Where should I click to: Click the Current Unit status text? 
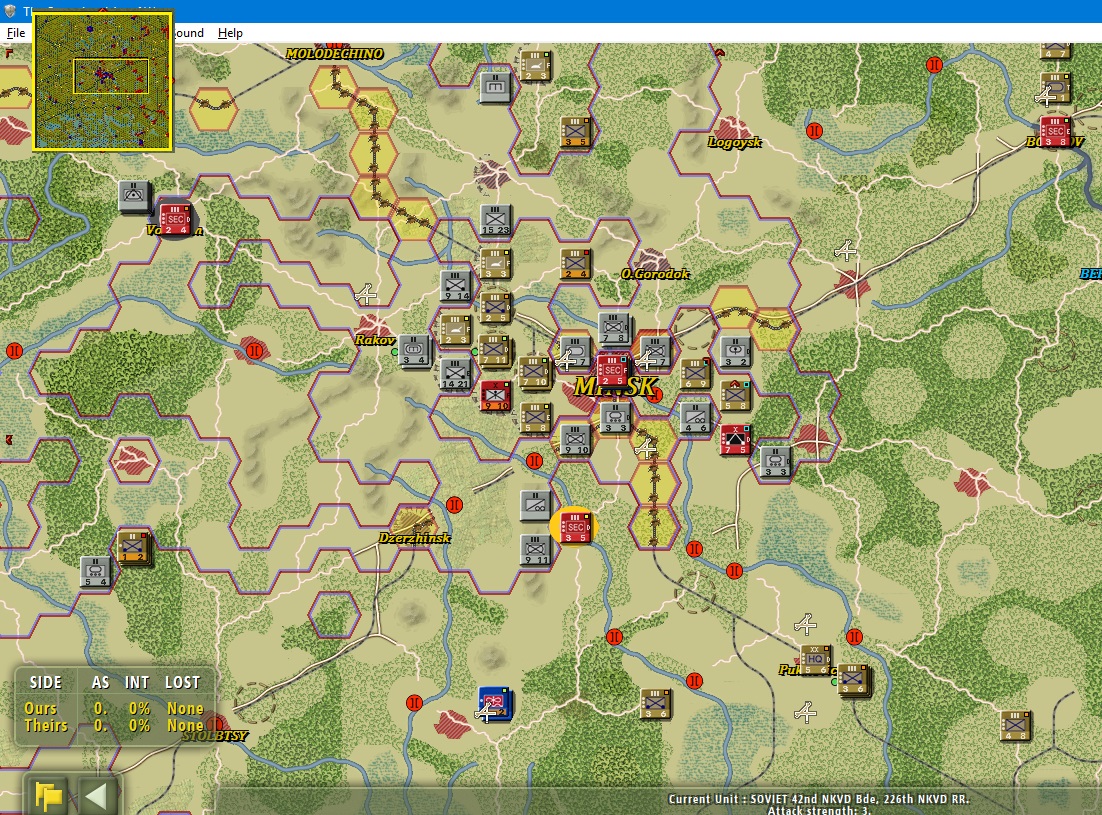(819, 800)
